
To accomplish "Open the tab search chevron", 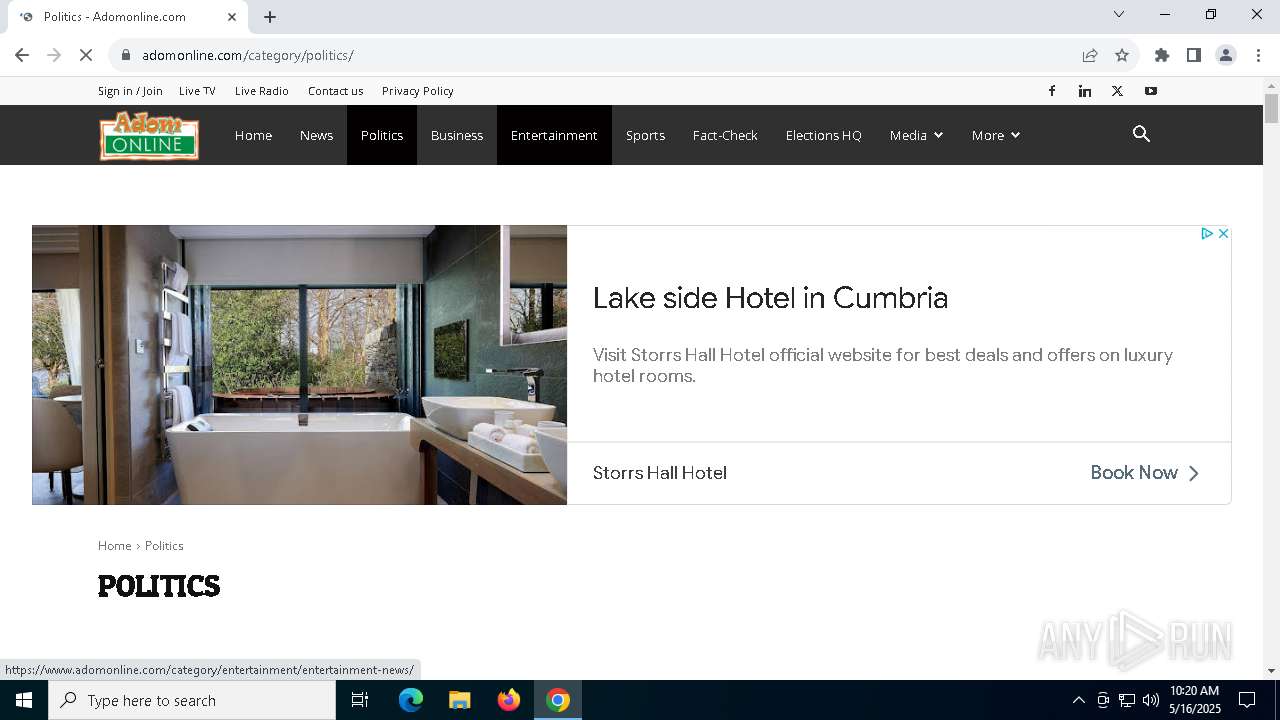I will 1119,14.
